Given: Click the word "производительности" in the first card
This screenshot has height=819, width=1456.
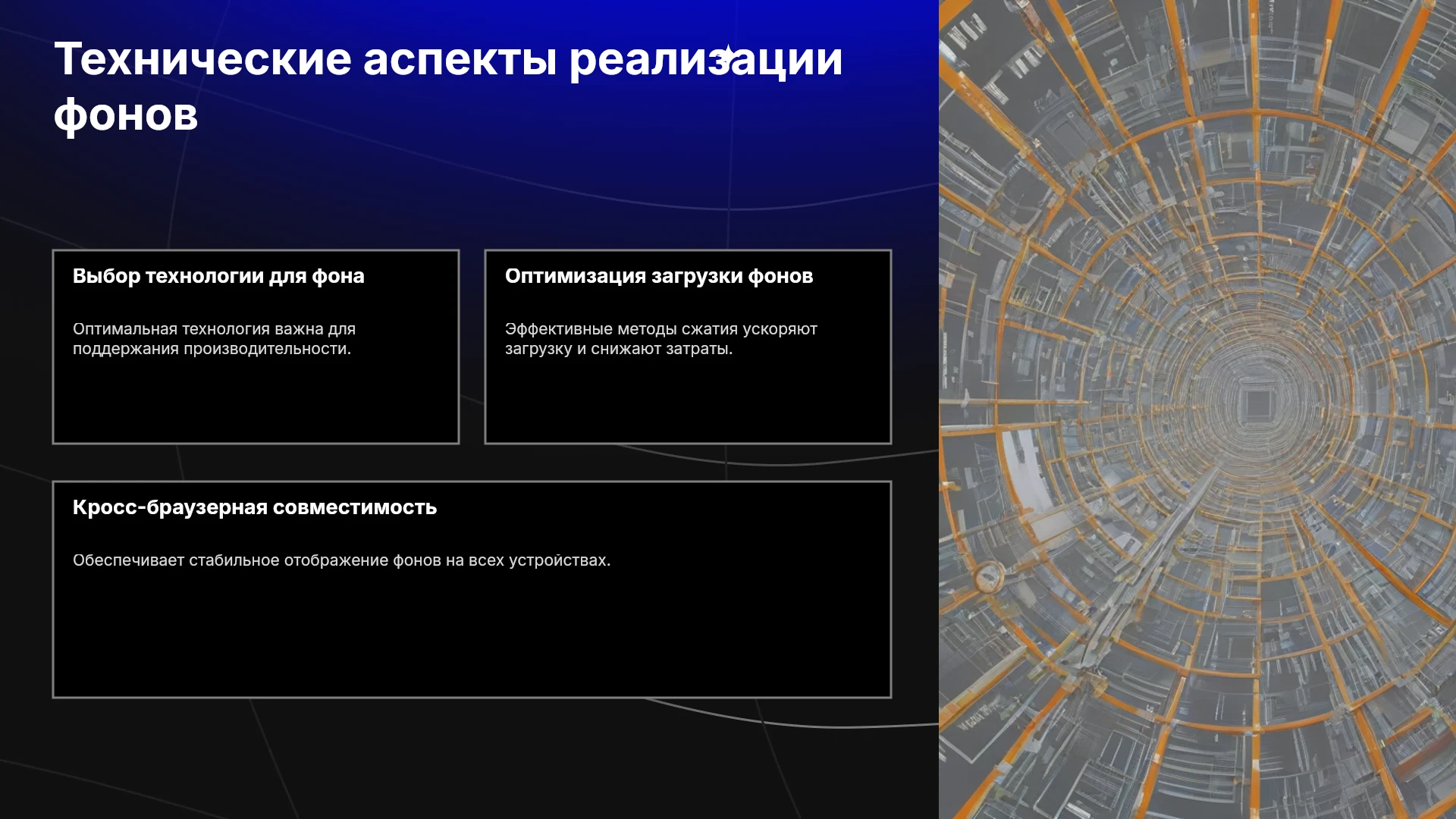Looking at the screenshot, I should (265, 349).
